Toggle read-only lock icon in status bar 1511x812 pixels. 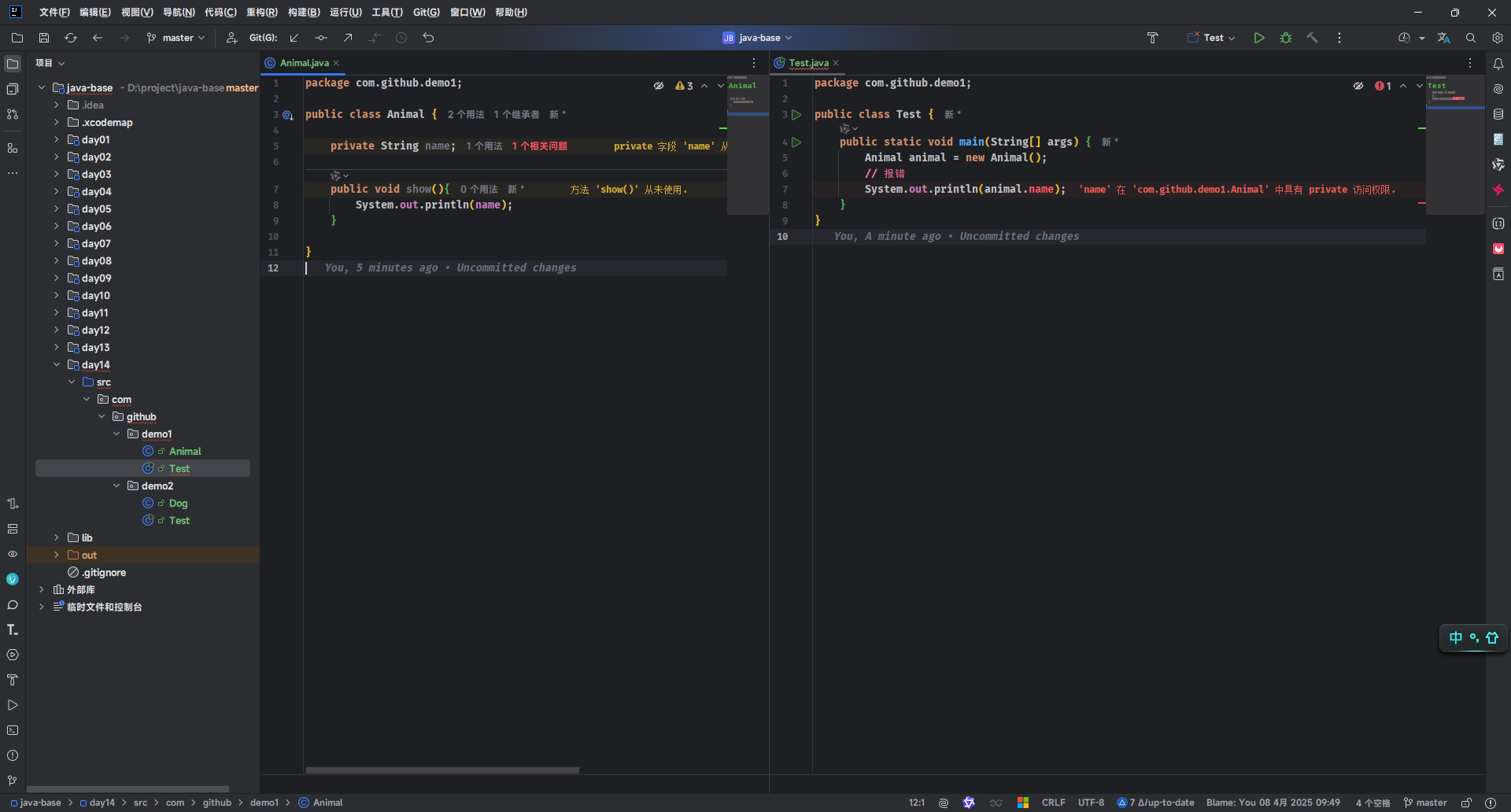tap(1466, 803)
